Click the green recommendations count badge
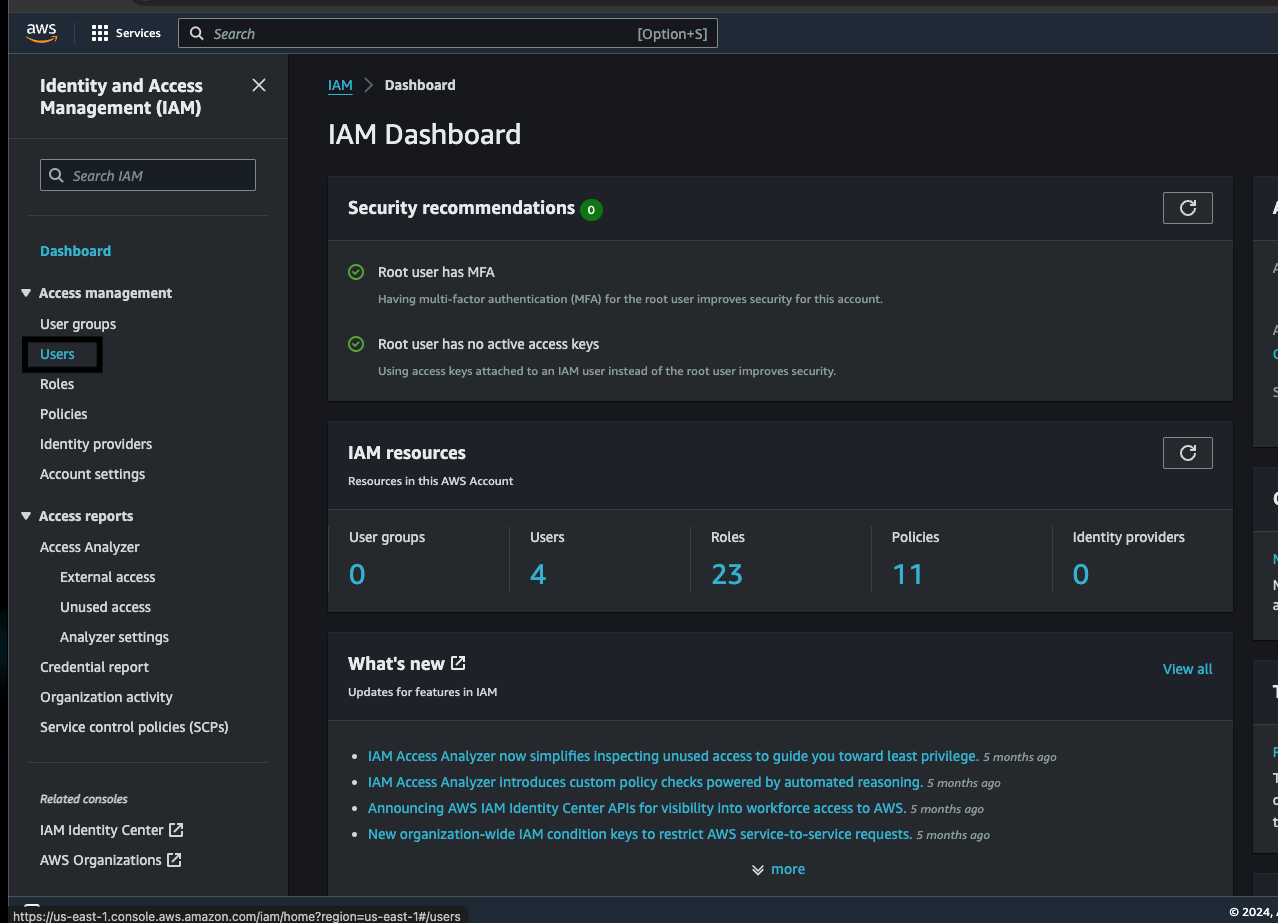Image resolution: width=1278 pixels, height=923 pixels. (x=591, y=210)
